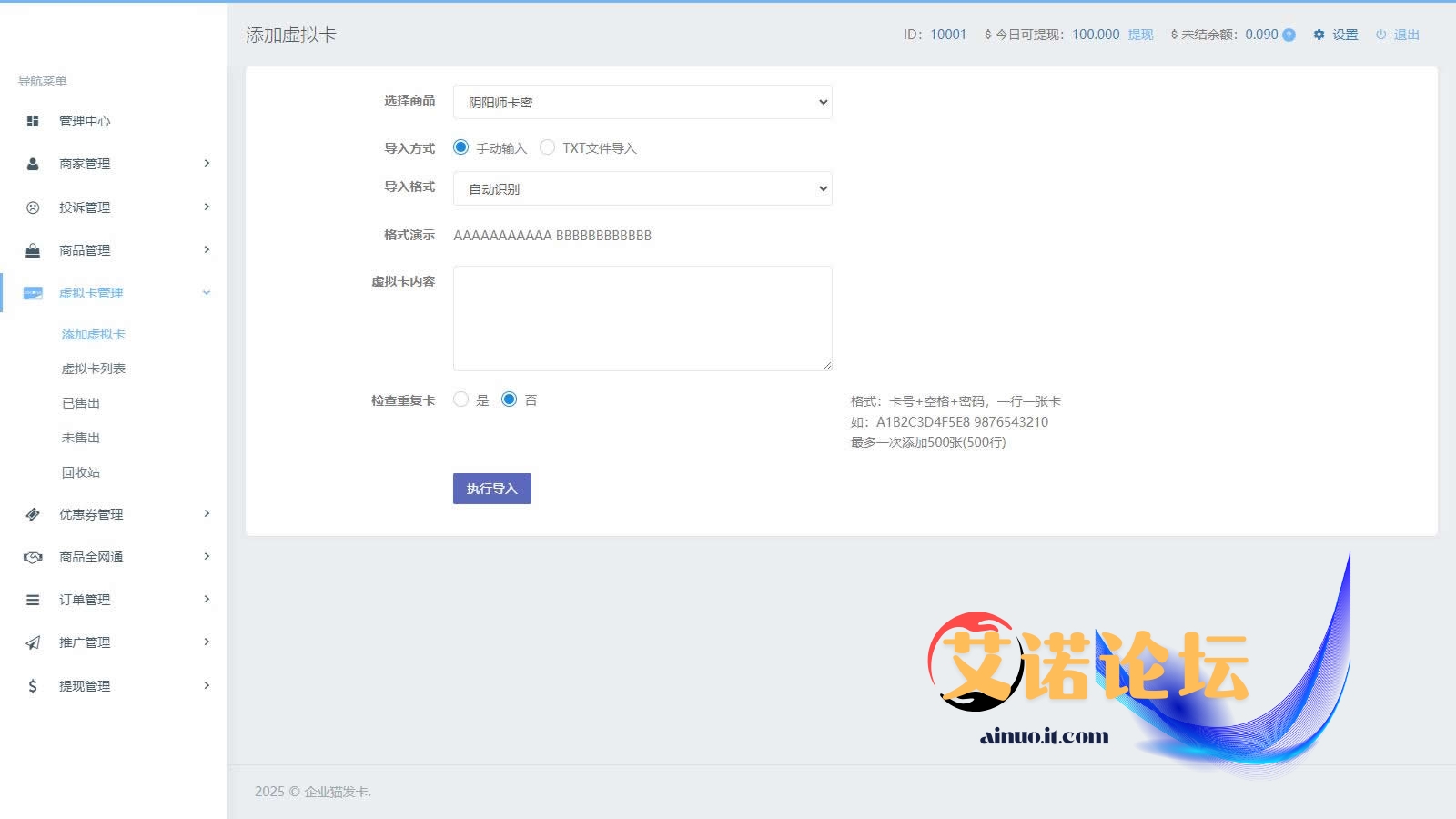This screenshot has width=1456, height=819.
Task: Click the coupon ticket icon for 优惠券管理
Action: (x=33, y=514)
